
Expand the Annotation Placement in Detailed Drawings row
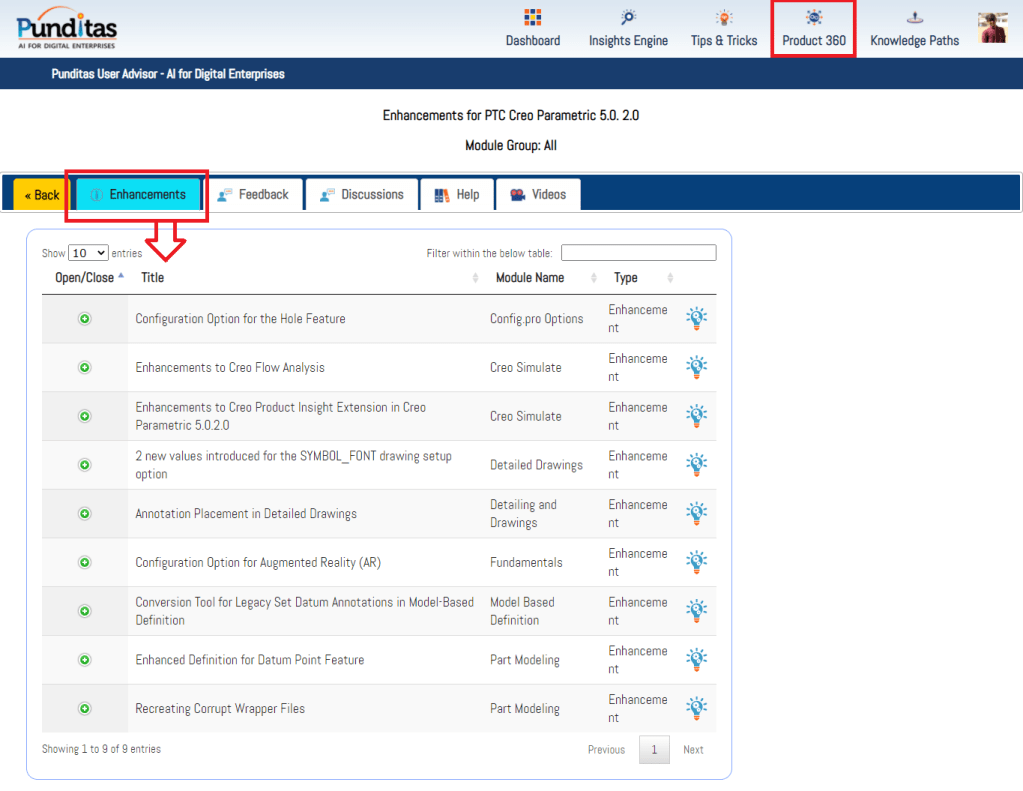tap(85, 514)
